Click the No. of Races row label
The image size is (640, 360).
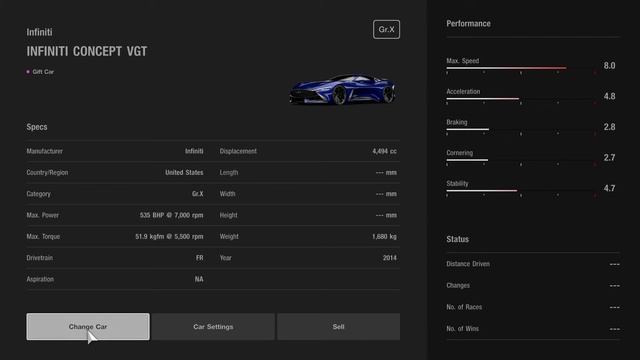tap(464, 307)
